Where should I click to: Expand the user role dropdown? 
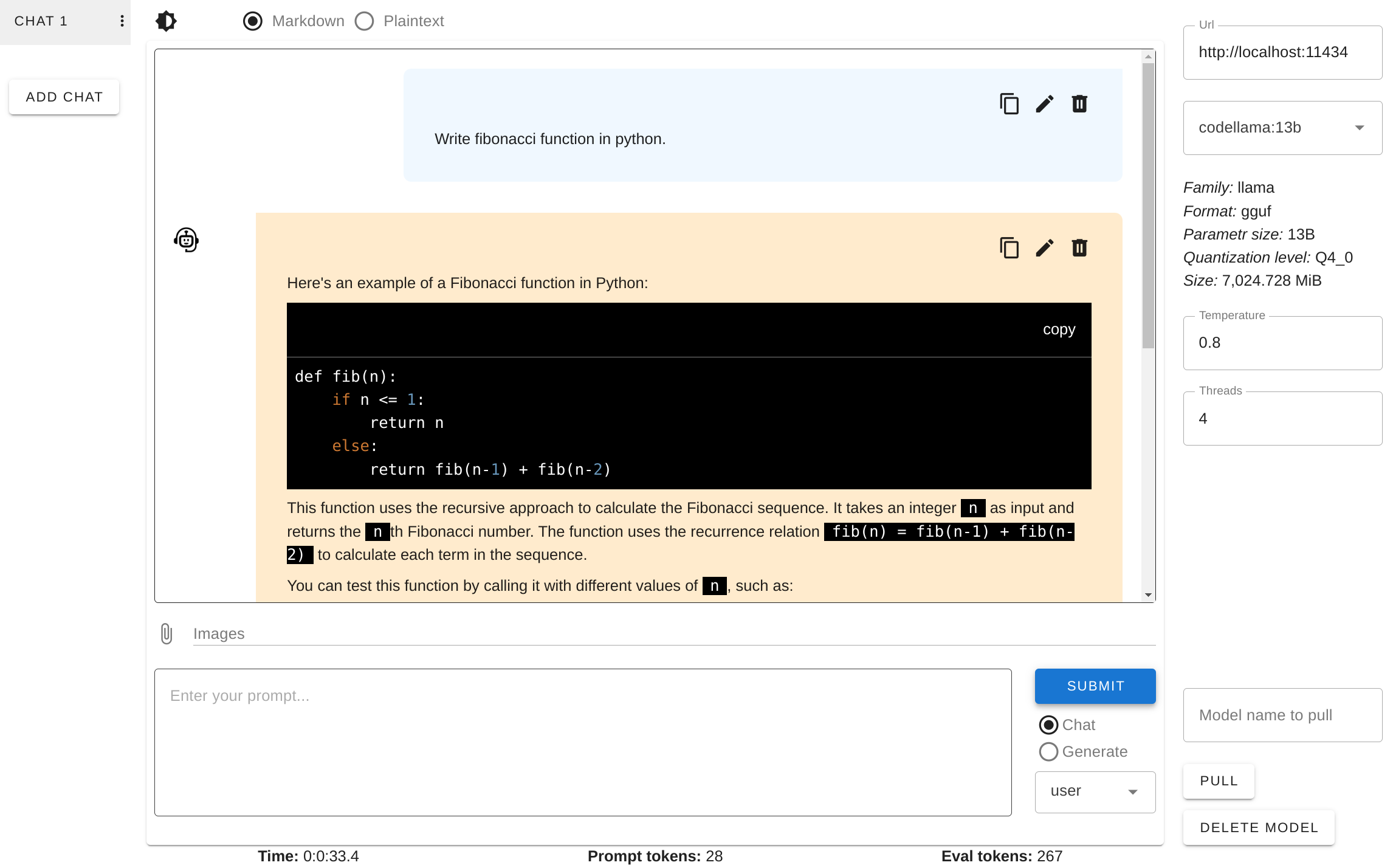(1095, 791)
